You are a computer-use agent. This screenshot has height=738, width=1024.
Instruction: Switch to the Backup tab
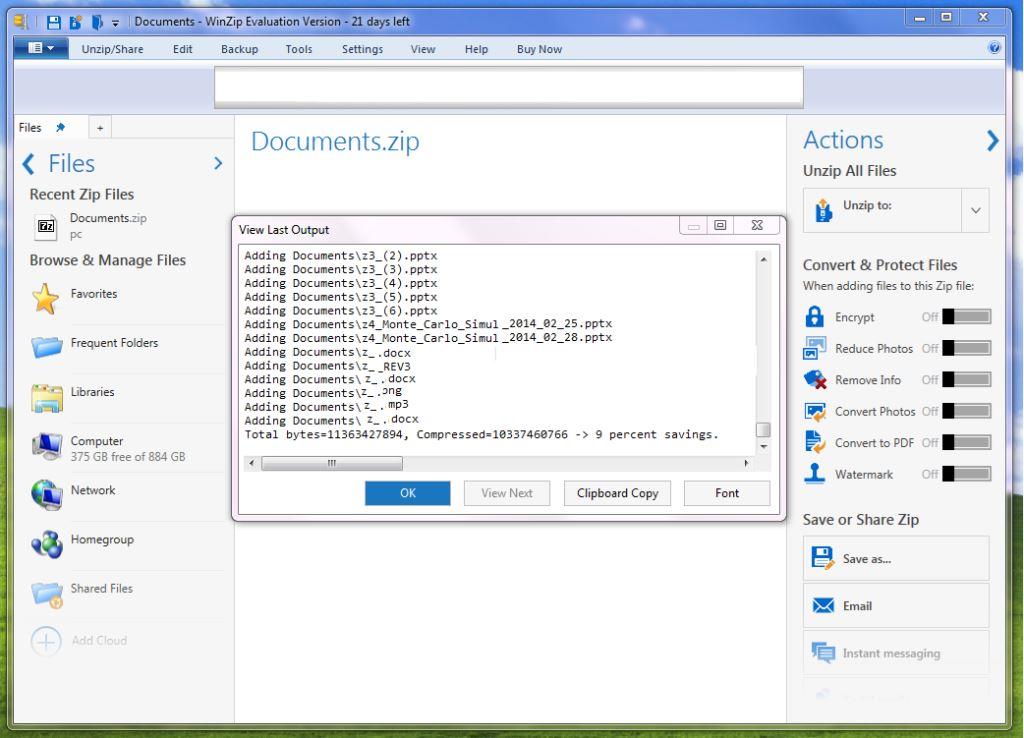(x=240, y=49)
